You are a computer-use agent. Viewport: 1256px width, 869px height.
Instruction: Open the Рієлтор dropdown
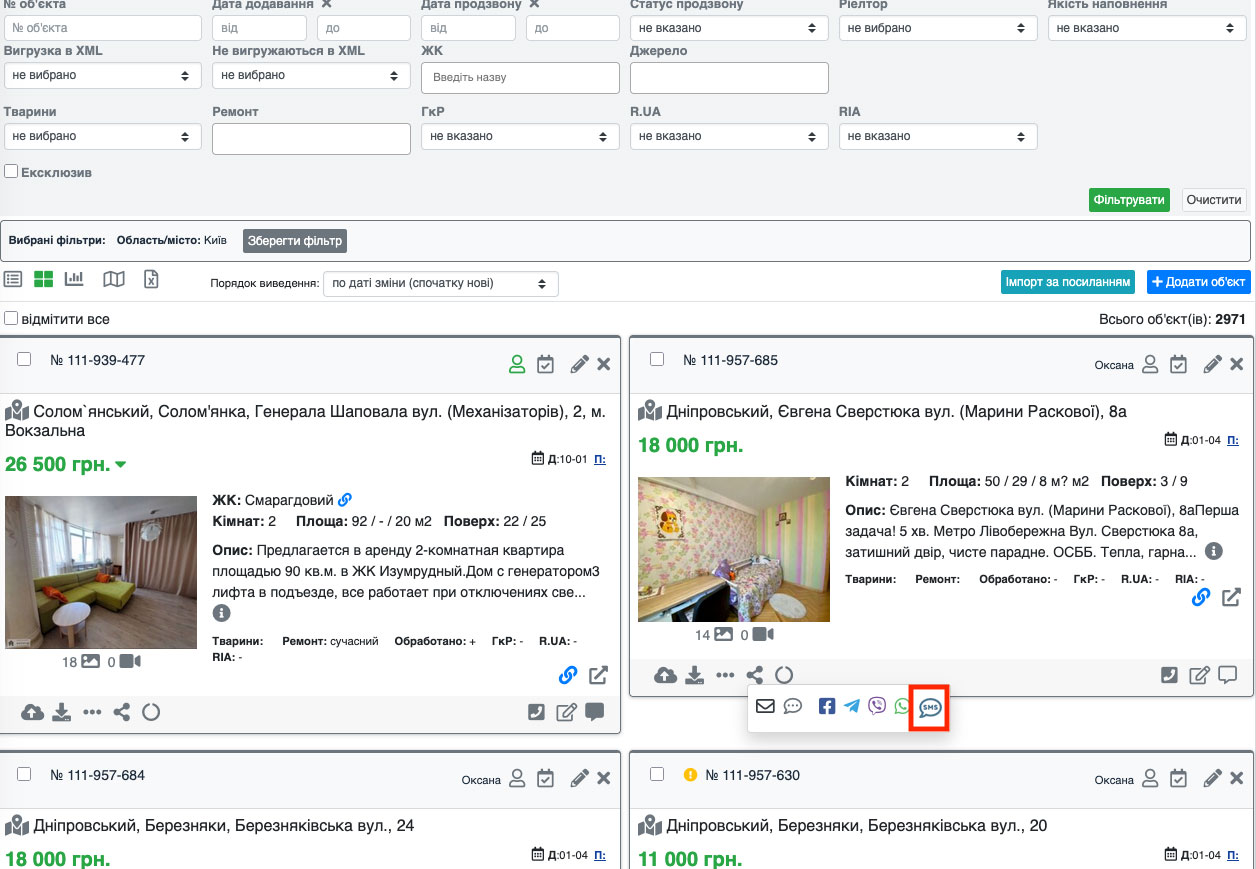point(937,28)
